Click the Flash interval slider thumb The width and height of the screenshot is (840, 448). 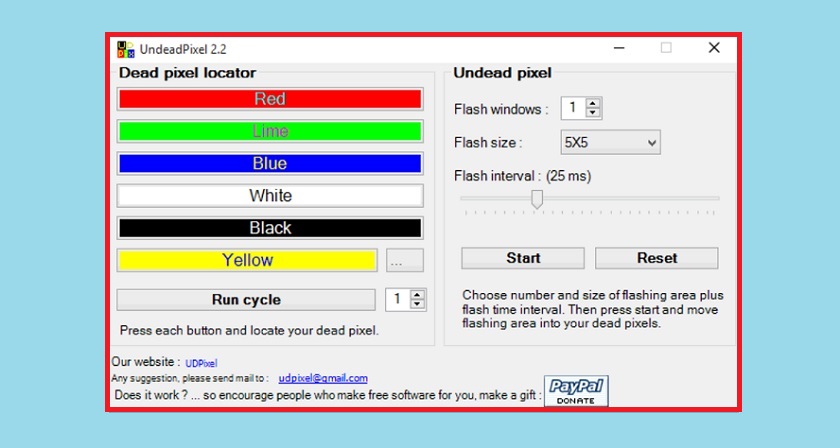pos(537,199)
